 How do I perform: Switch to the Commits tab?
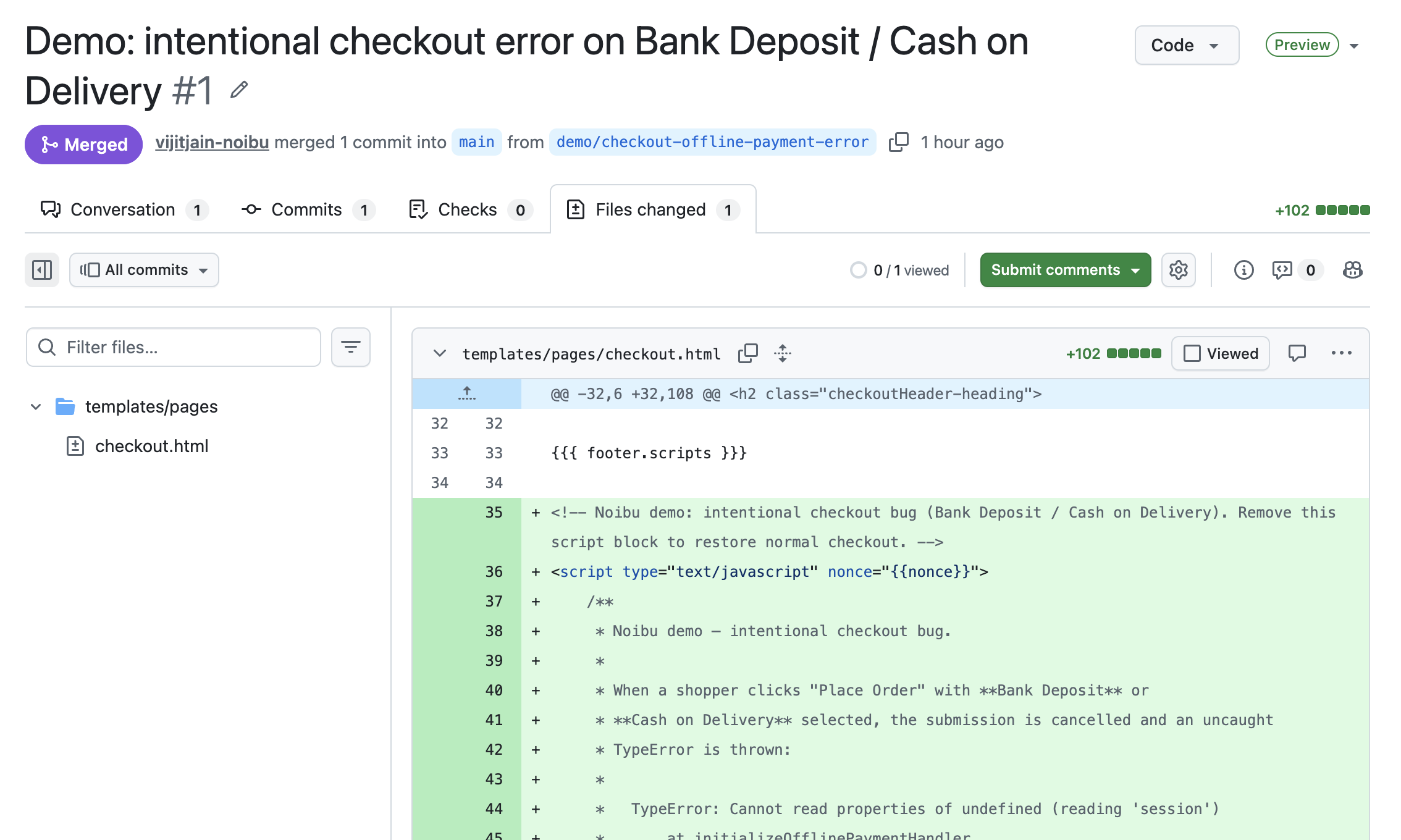308,210
